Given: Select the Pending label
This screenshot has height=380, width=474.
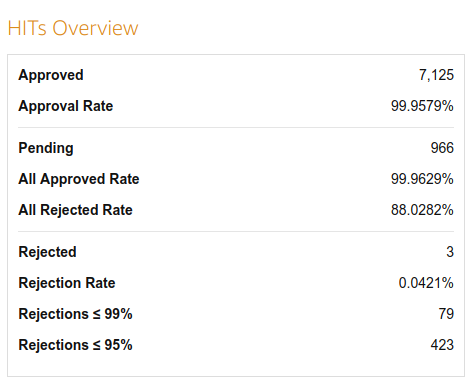Looking at the screenshot, I should [46, 148].
